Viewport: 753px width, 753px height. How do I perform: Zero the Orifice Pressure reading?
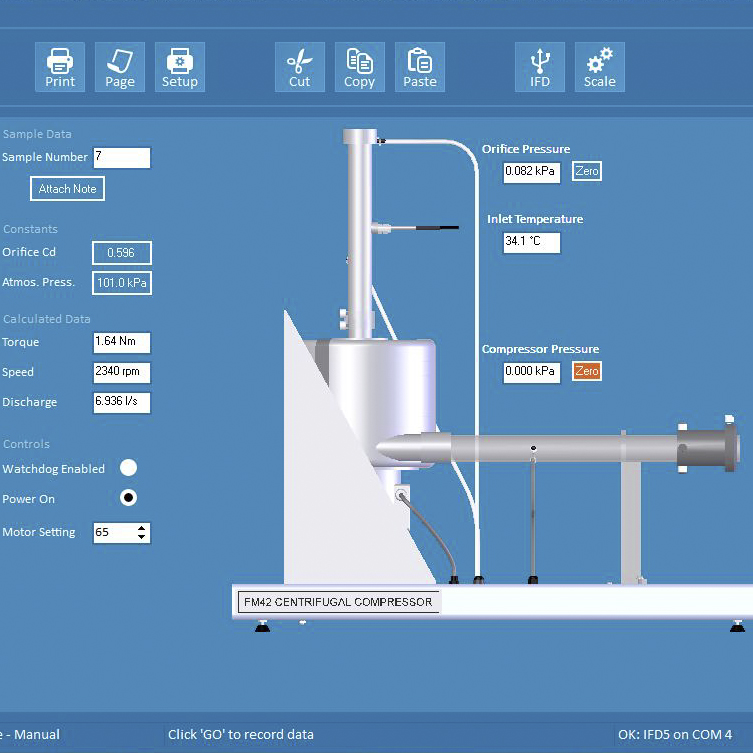pos(587,171)
